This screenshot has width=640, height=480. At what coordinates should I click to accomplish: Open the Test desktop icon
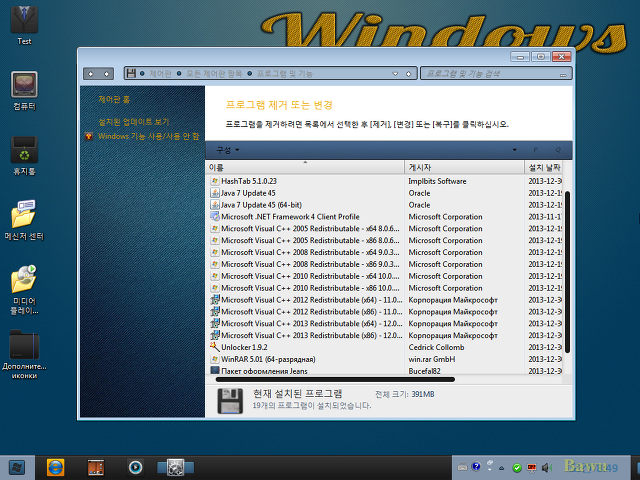click(x=24, y=24)
